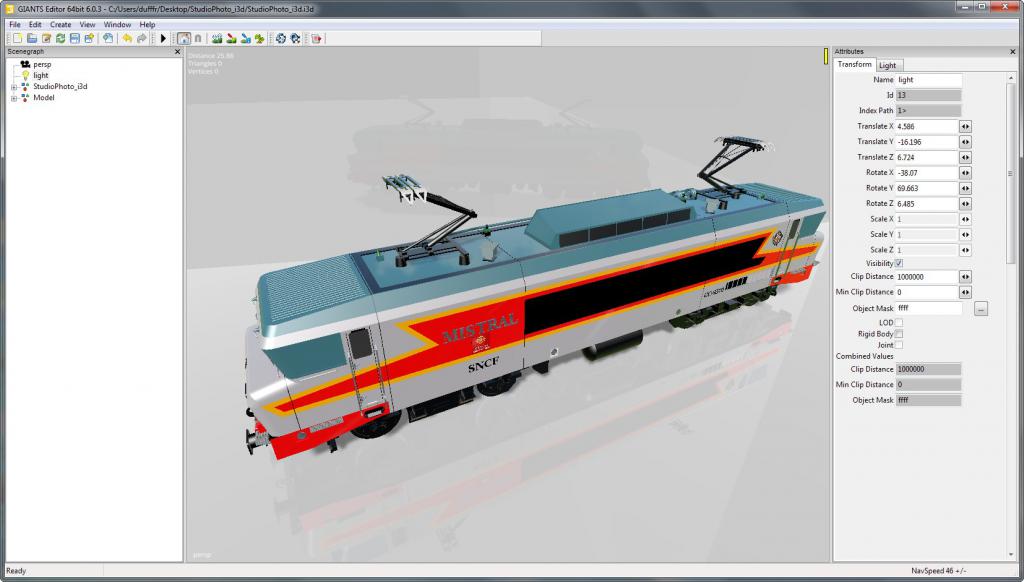Image resolution: width=1024 pixels, height=582 pixels.
Task: Toggle the magnet snap toolbar icon
Action: point(198,39)
